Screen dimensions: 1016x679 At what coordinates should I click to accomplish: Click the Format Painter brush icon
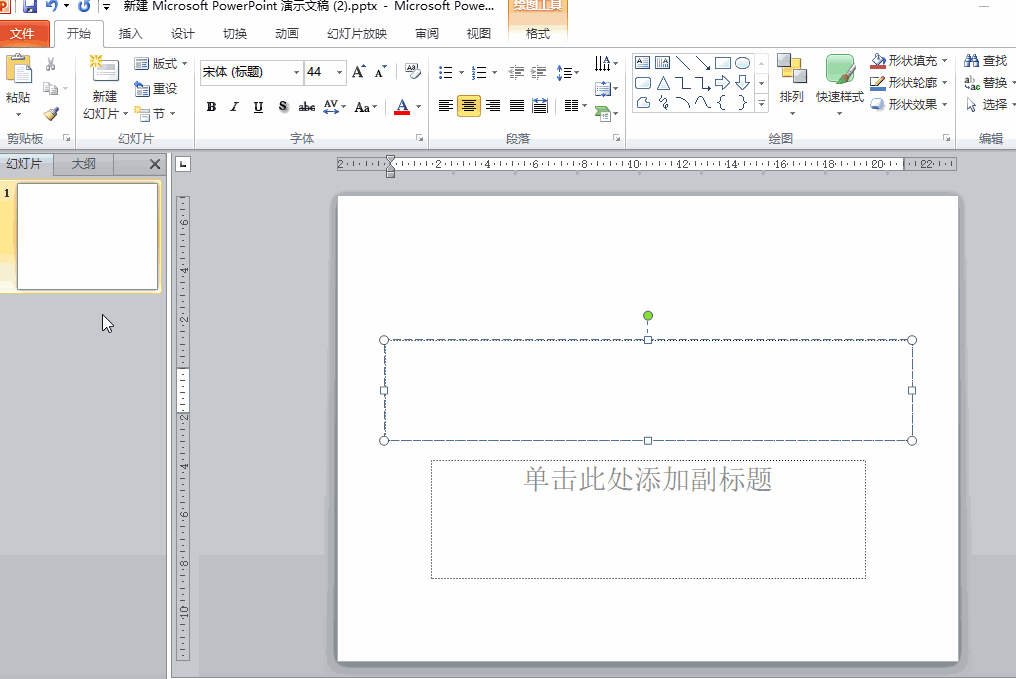tap(51, 114)
